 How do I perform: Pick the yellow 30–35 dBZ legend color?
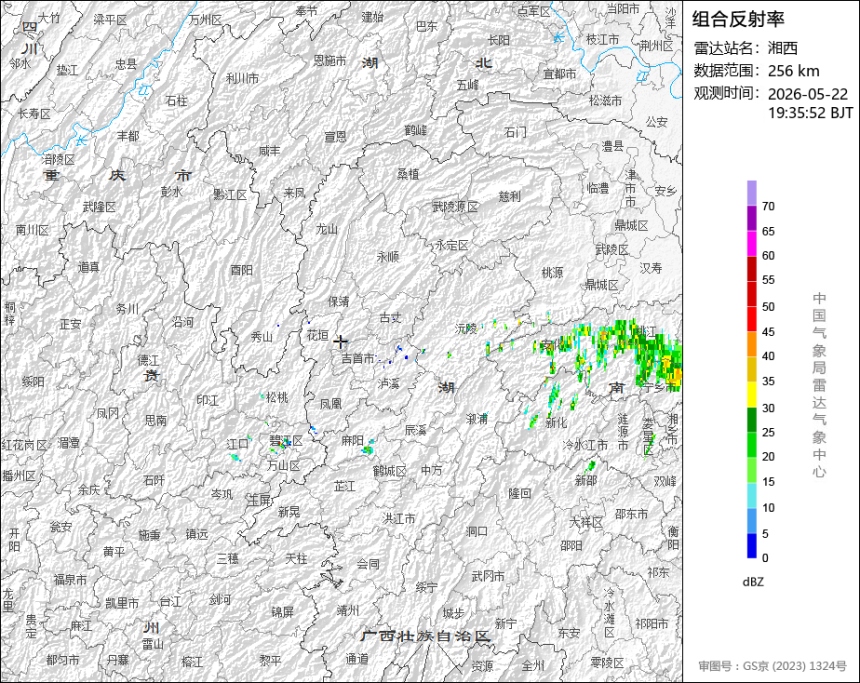(751, 394)
